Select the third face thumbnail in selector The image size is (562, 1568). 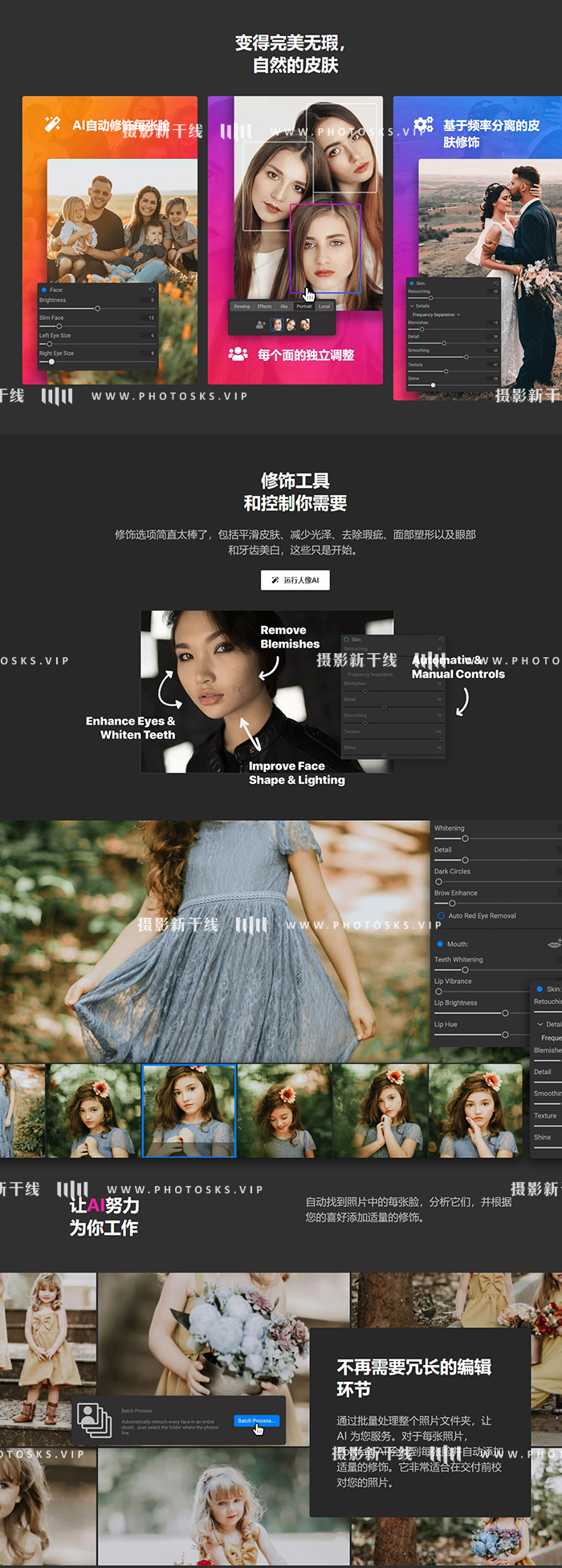coord(305,325)
